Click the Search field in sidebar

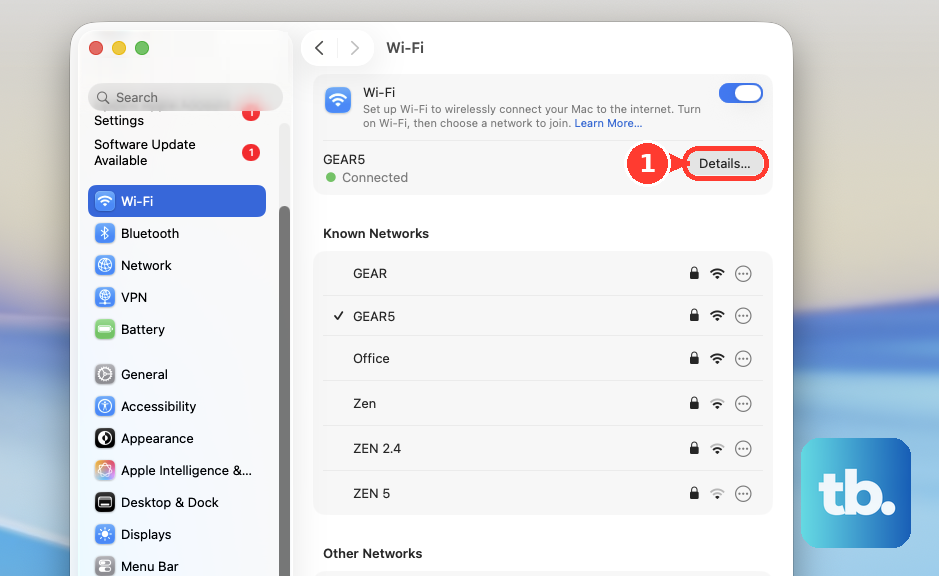coord(186,97)
